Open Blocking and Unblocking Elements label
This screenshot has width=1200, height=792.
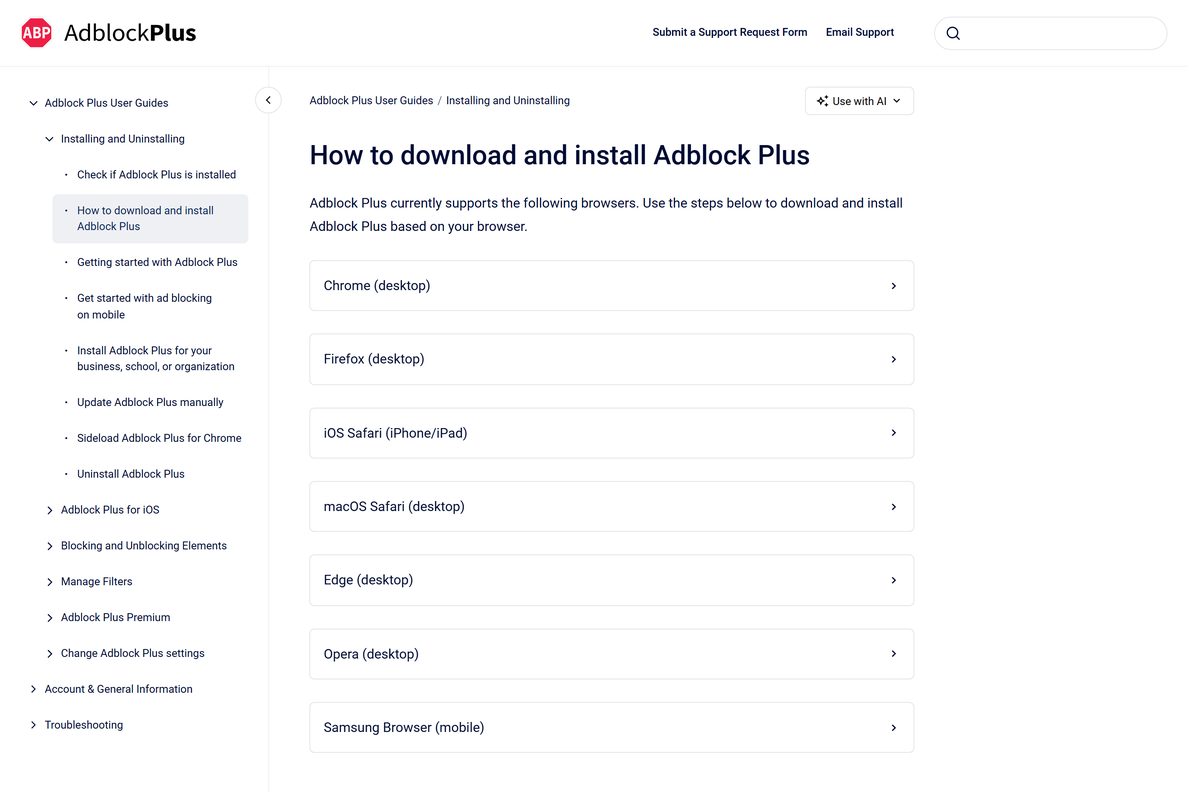tap(144, 546)
